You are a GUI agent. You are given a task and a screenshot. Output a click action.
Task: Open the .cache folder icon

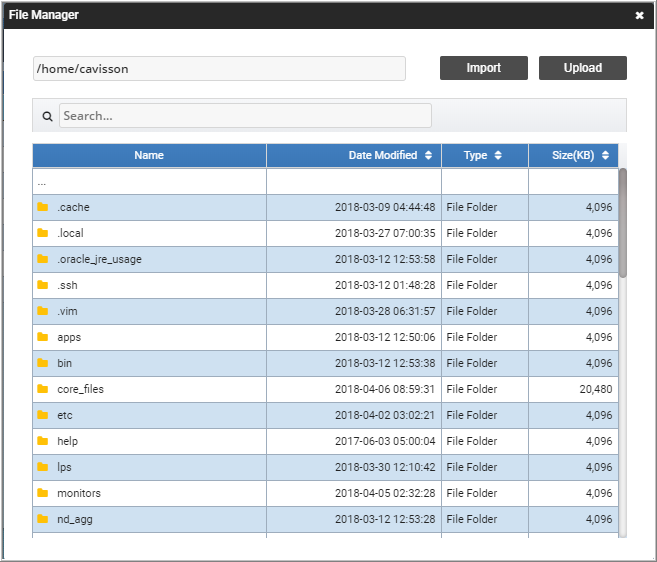[43, 207]
